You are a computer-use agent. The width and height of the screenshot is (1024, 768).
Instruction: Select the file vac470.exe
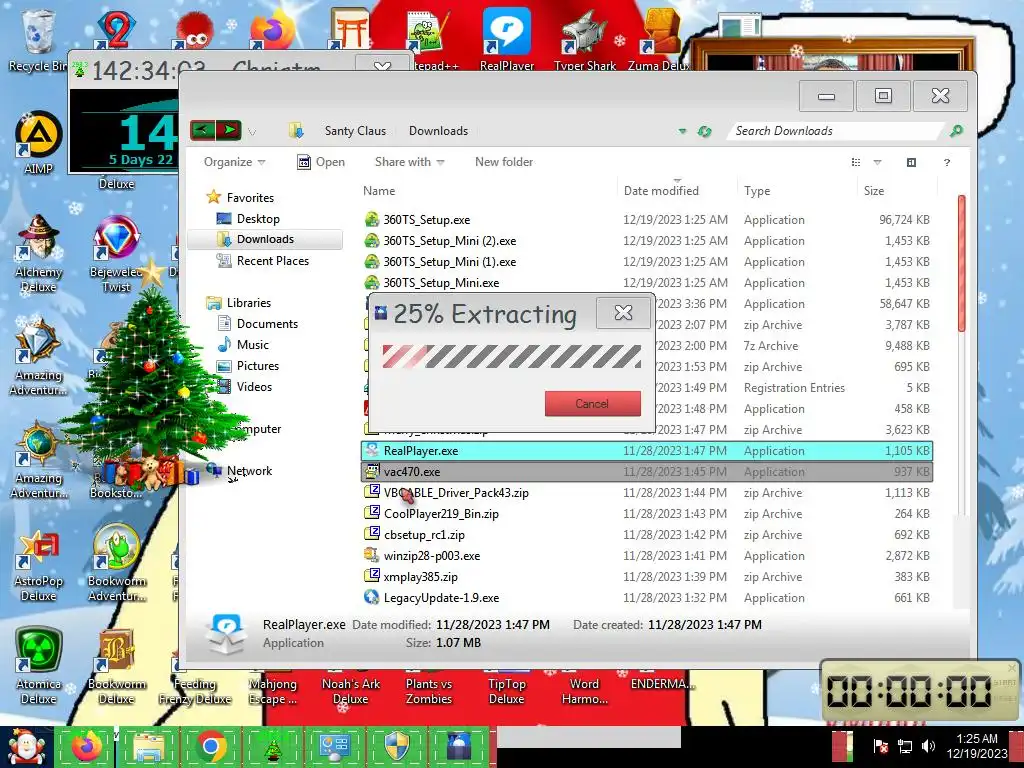[x=647, y=472]
